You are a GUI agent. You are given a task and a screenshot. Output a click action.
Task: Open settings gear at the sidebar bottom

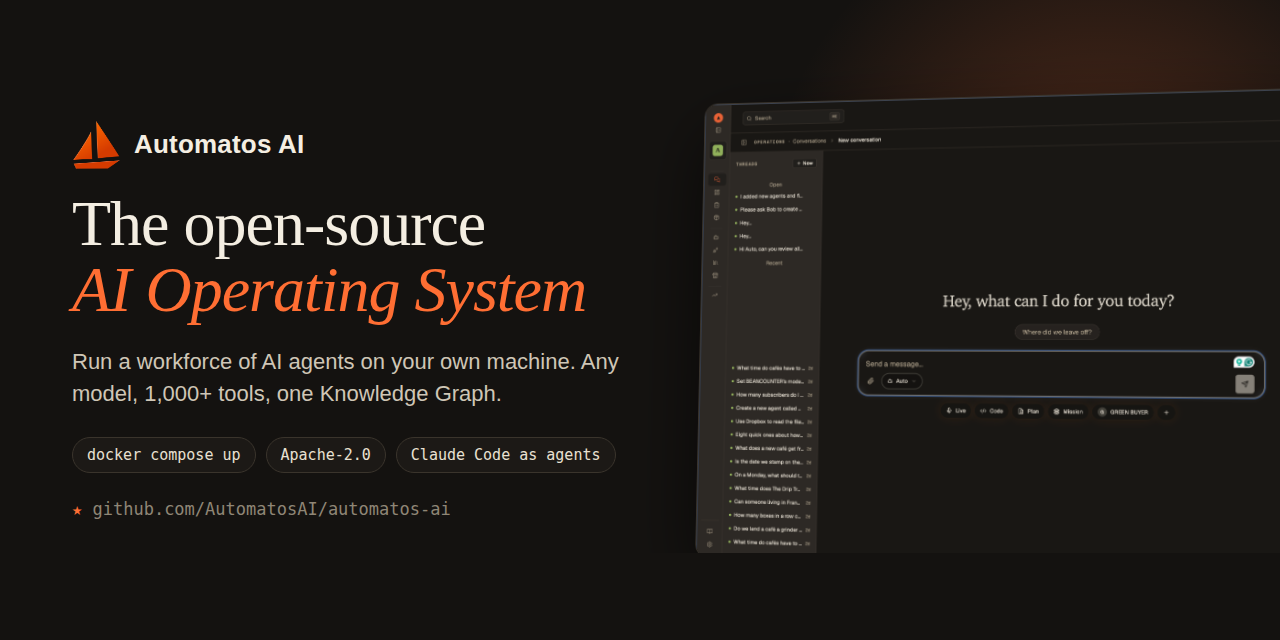pyautogui.click(x=710, y=544)
